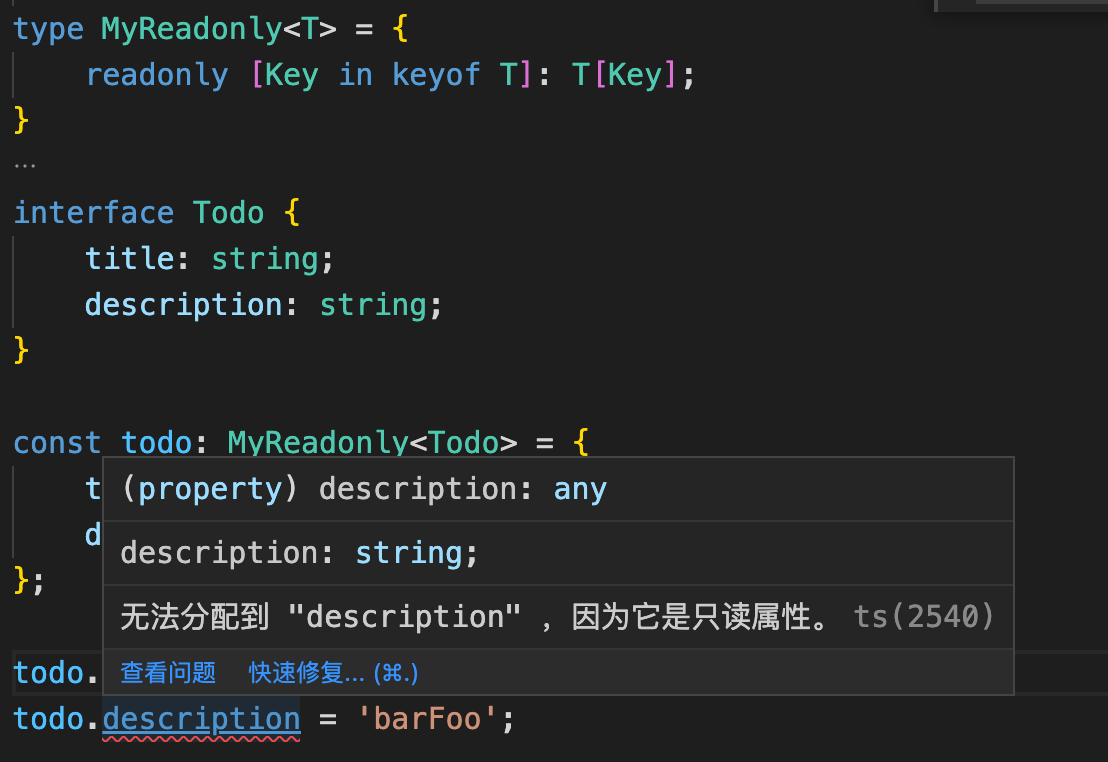Click the 查看问题 link in hover popup
The width and height of the screenshot is (1108, 762).
pyautogui.click(x=168, y=672)
